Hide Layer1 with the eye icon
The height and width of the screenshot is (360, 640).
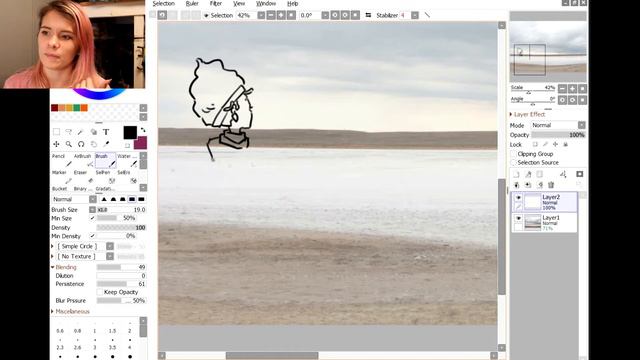click(x=518, y=218)
